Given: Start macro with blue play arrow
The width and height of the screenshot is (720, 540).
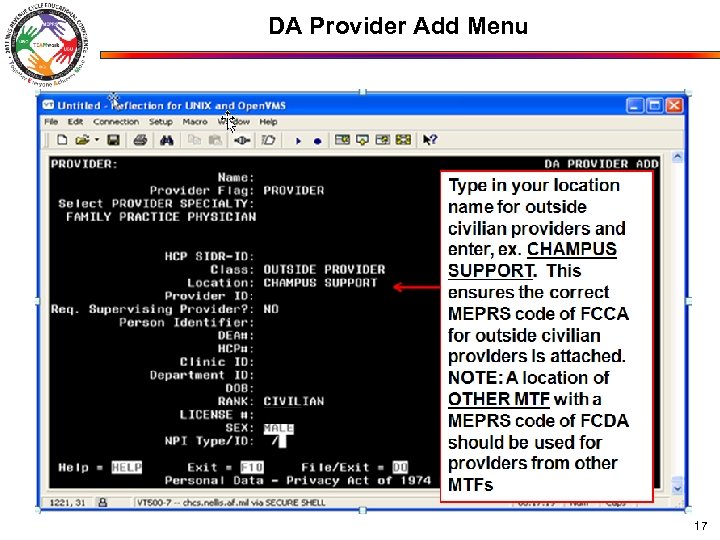Looking at the screenshot, I should pos(298,141).
